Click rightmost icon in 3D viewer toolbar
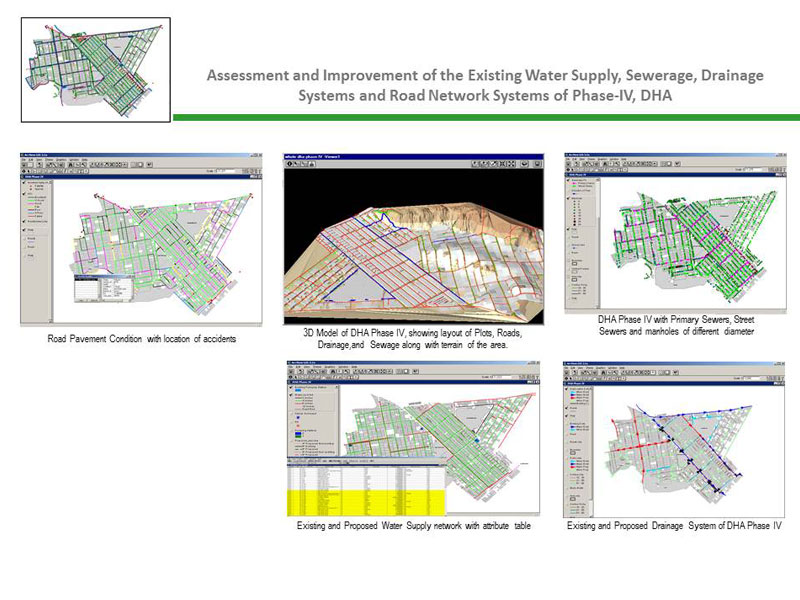 pyautogui.click(x=537, y=164)
